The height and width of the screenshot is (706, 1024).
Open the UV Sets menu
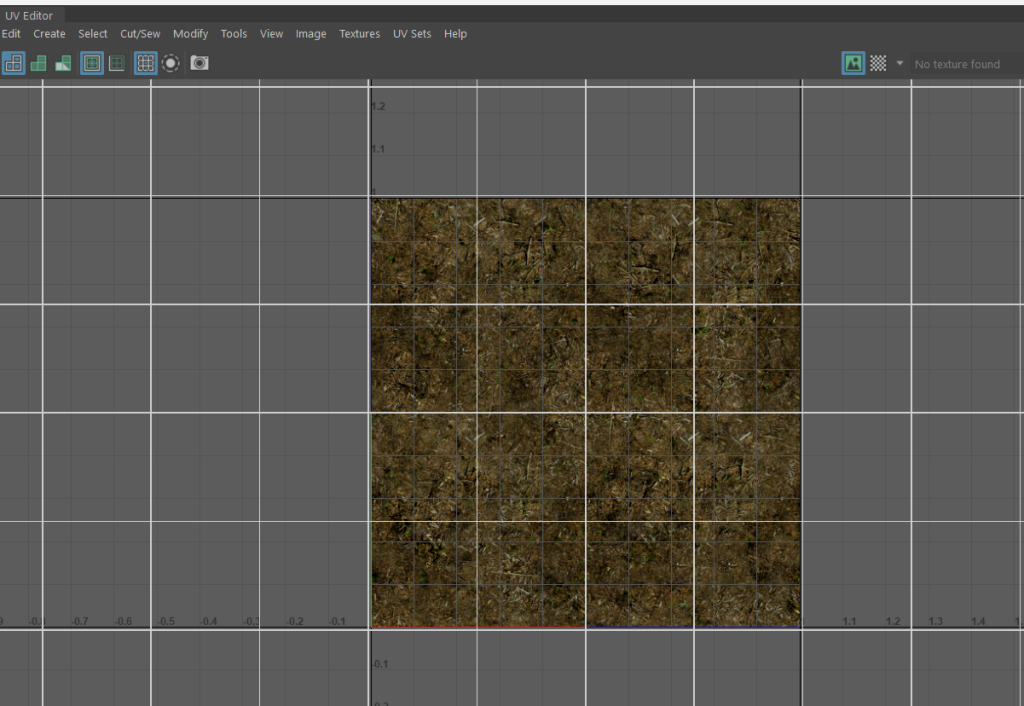(x=412, y=34)
